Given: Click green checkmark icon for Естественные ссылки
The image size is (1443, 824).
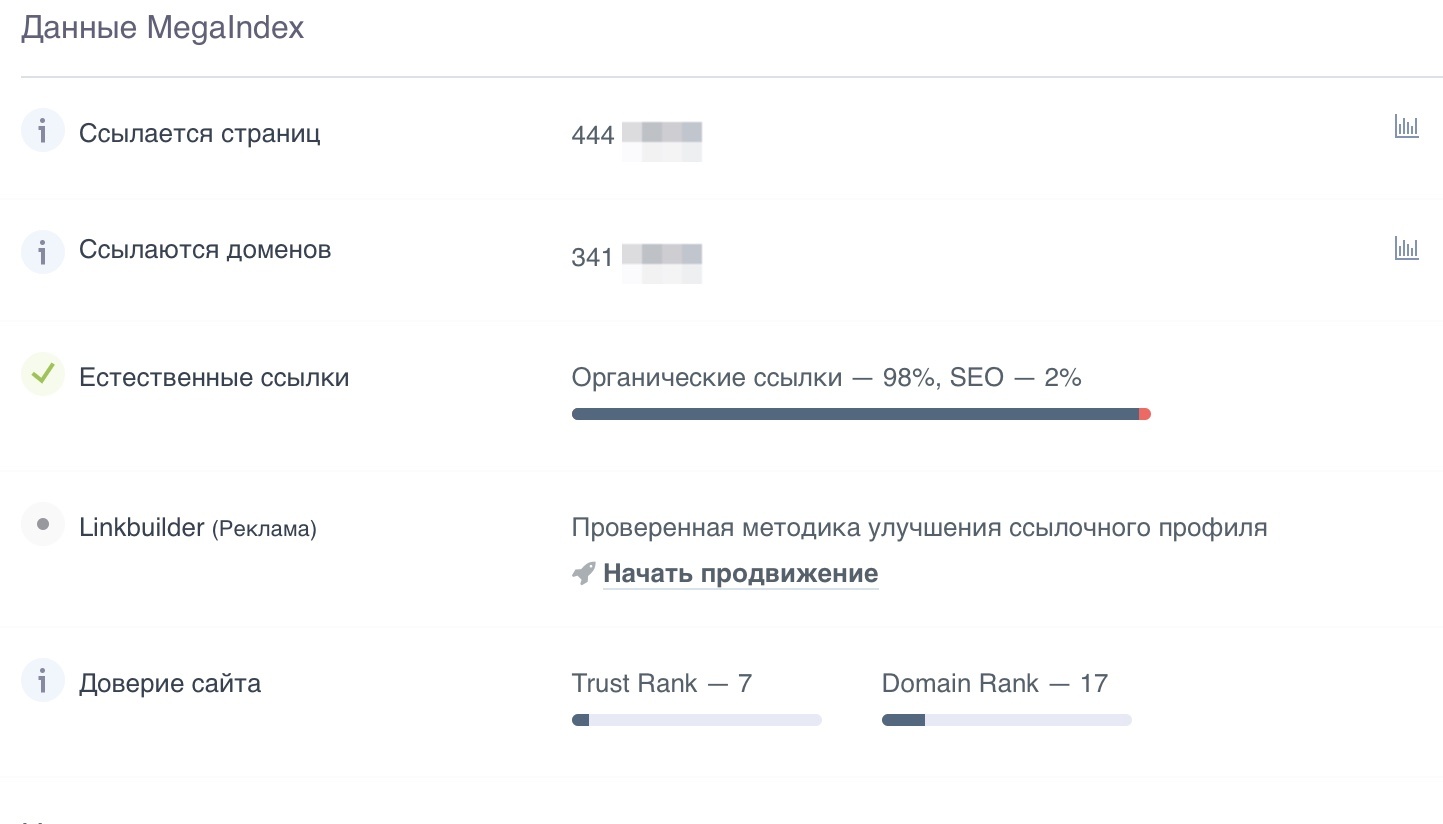Looking at the screenshot, I should pyautogui.click(x=42, y=375).
